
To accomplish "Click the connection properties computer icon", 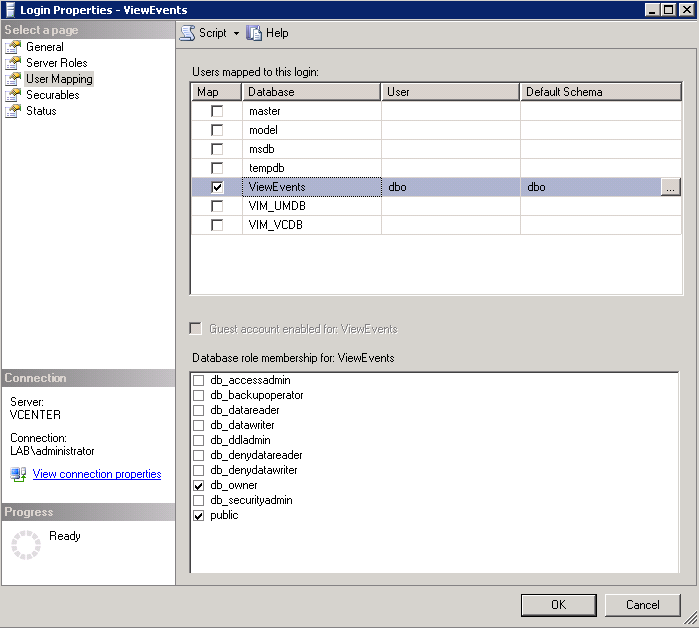I will 18,474.
